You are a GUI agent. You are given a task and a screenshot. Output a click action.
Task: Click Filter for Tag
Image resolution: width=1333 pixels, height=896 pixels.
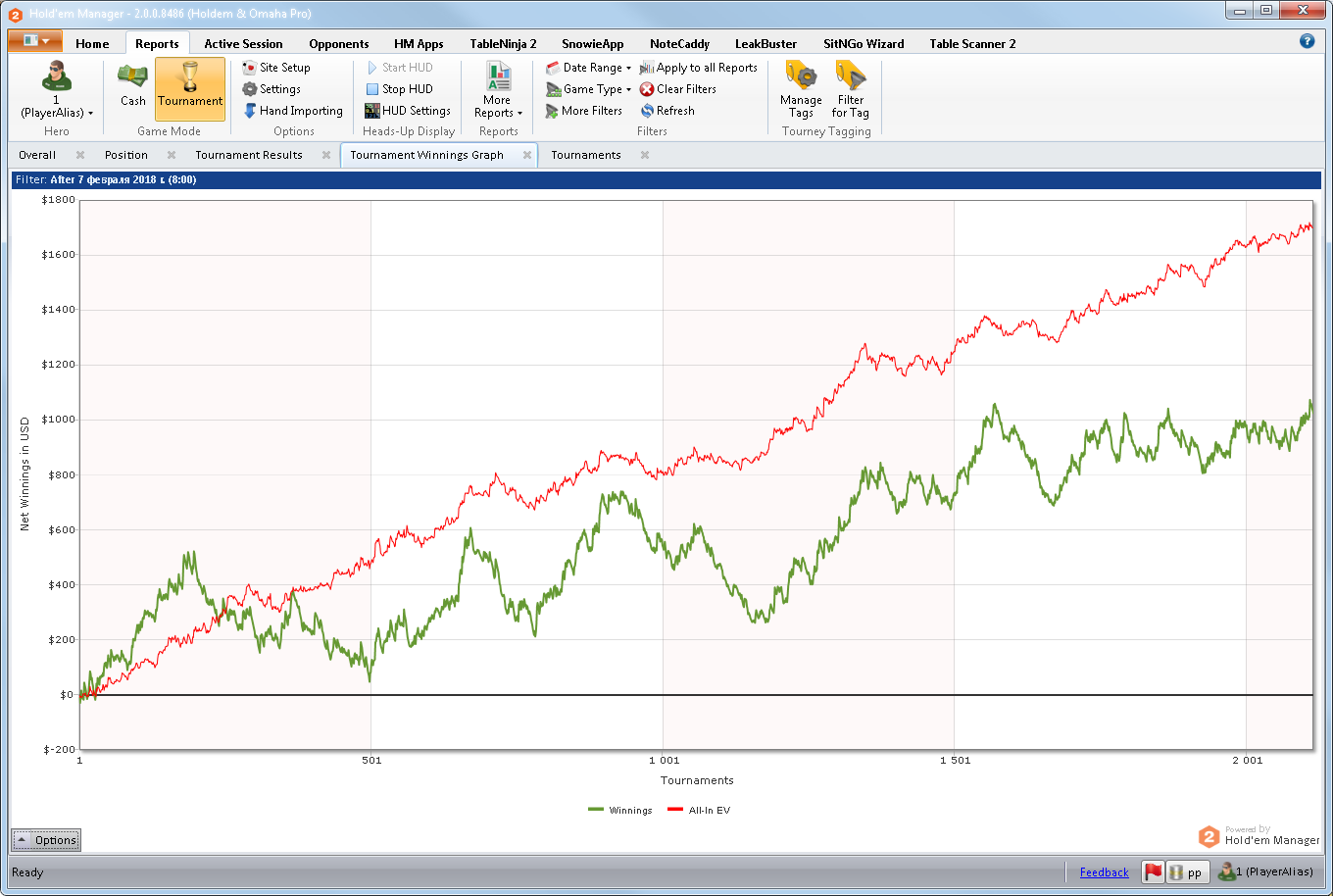pyautogui.click(x=851, y=89)
